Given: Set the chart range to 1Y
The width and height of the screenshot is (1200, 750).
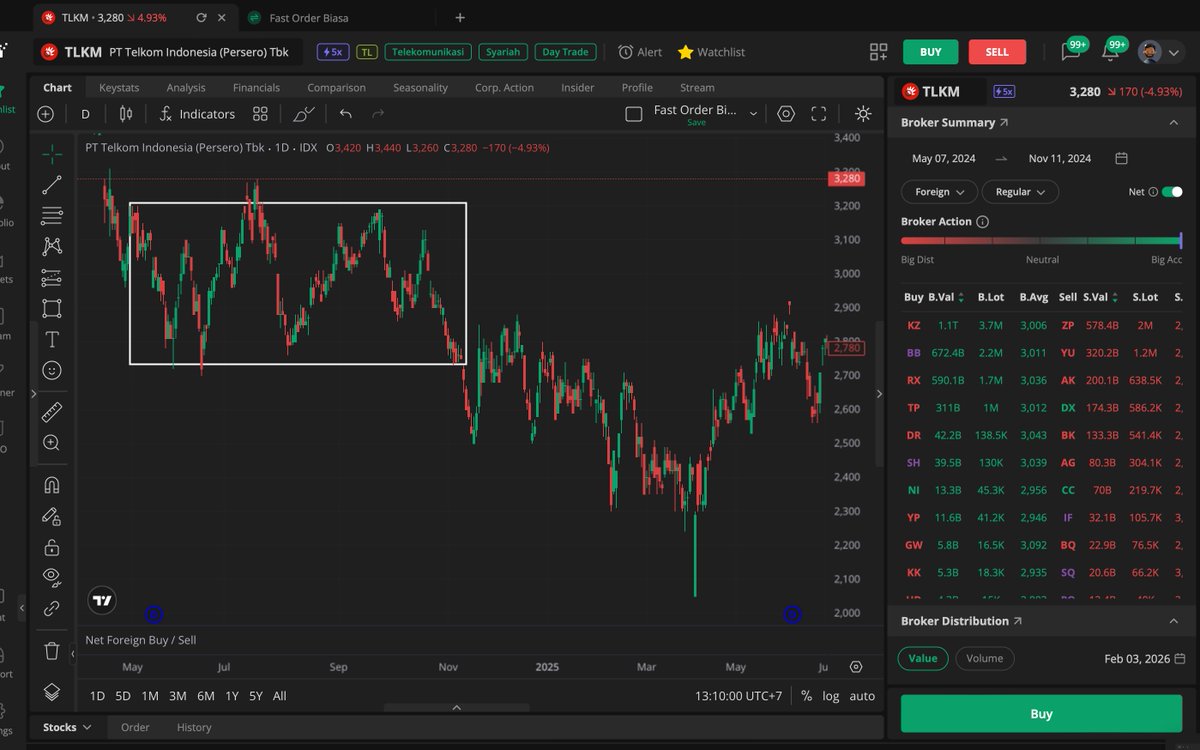Looking at the screenshot, I should 232,696.
